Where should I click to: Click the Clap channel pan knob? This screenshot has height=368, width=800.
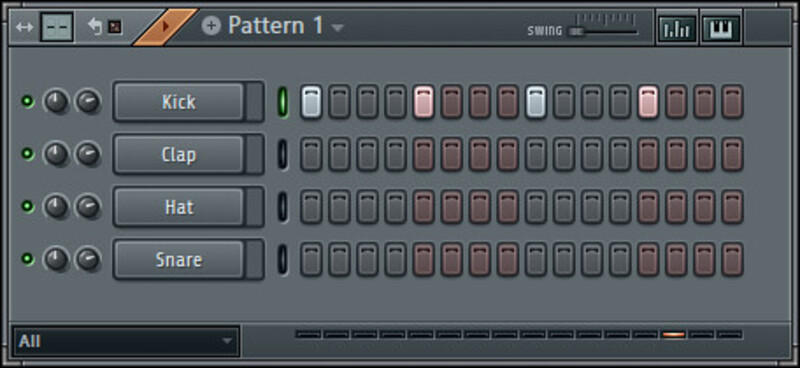pyautogui.click(x=56, y=154)
